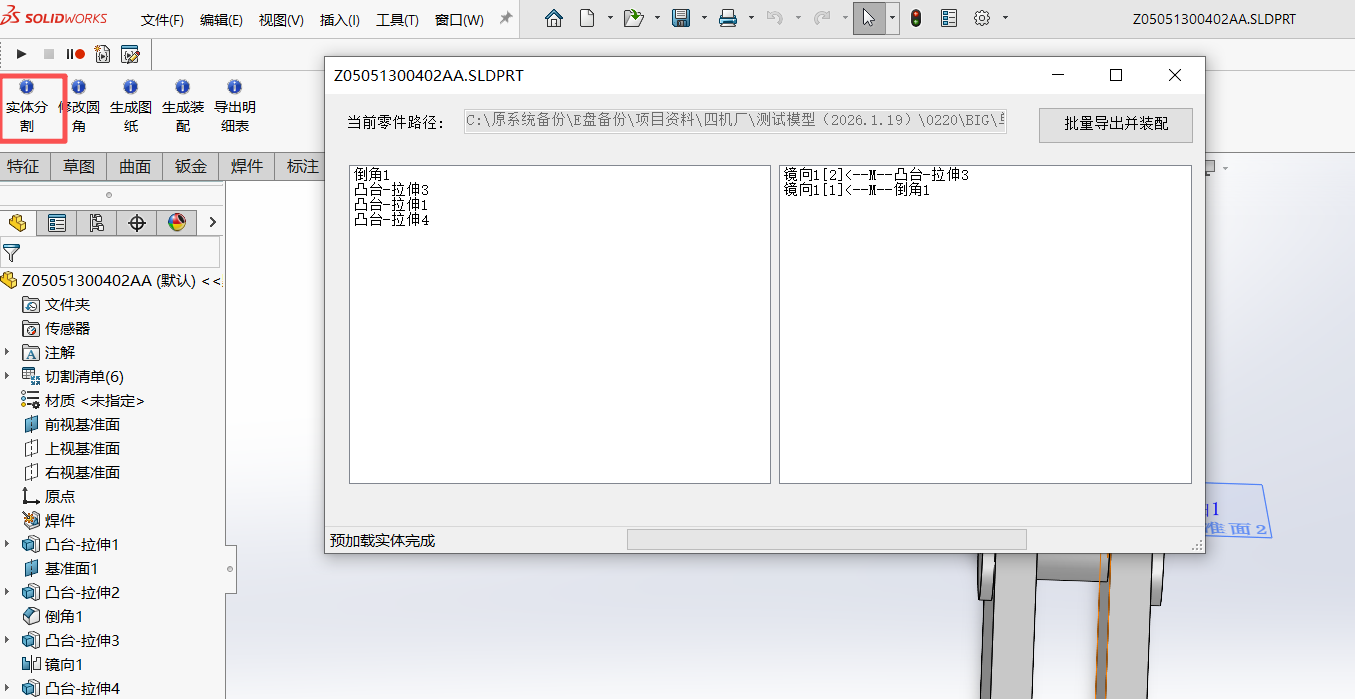Screen dimensions: 1355x699
Task: Open File Properties list icon
Action: coord(949,18)
